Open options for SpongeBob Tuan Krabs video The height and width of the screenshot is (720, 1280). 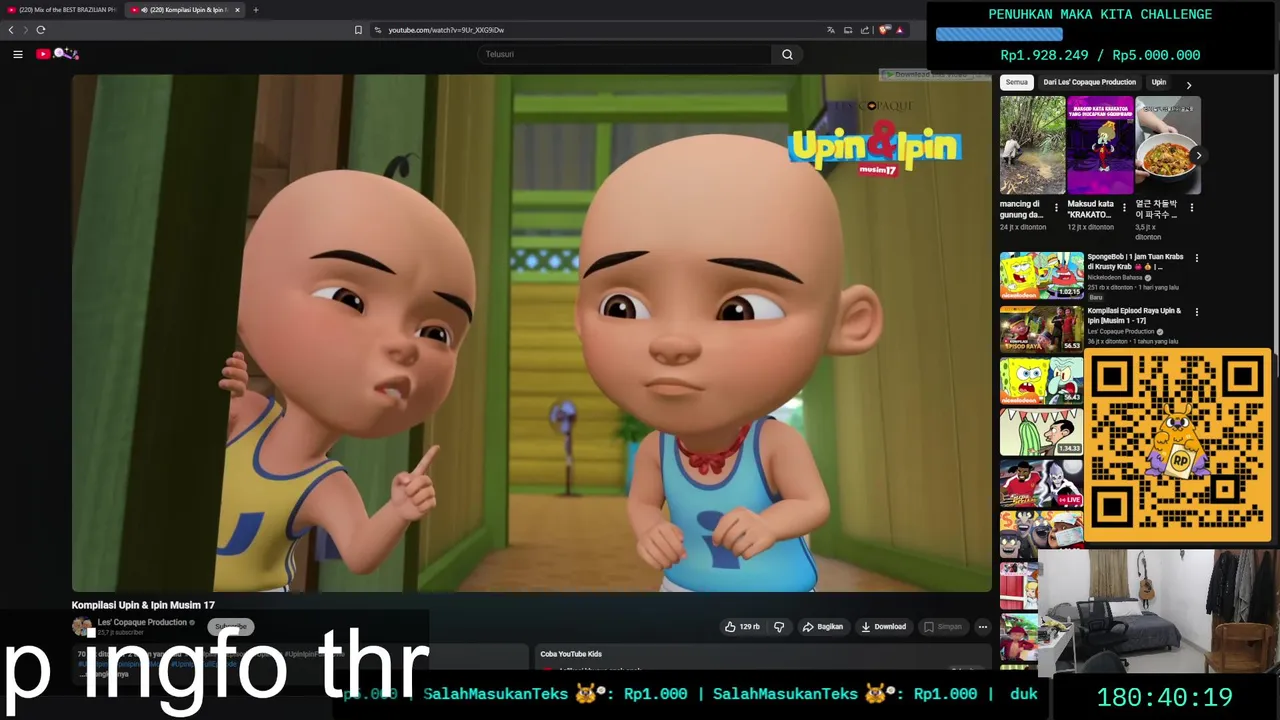tap(1196, 258)
